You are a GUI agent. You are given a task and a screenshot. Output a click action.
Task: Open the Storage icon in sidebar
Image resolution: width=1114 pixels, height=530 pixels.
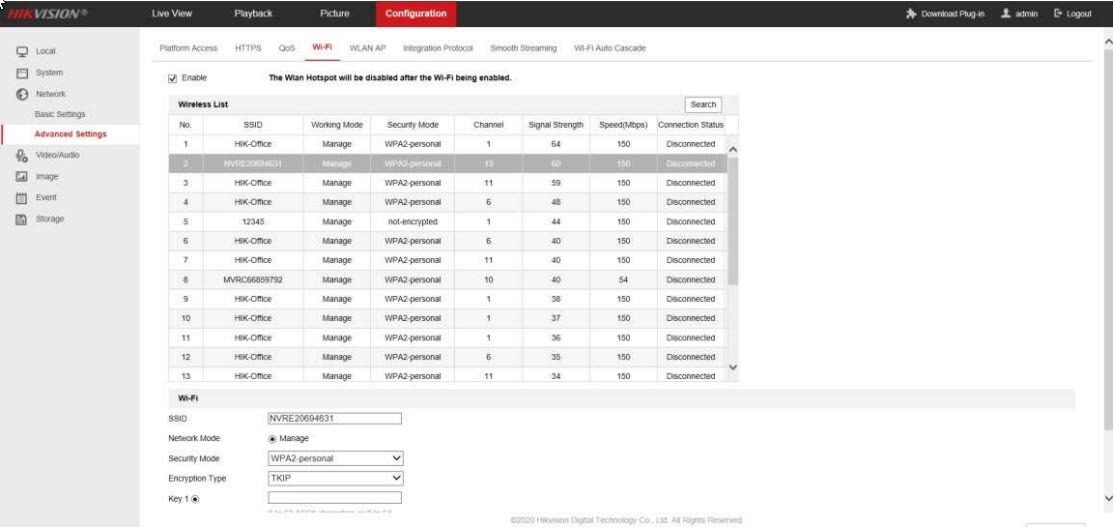tap(21, 219)
